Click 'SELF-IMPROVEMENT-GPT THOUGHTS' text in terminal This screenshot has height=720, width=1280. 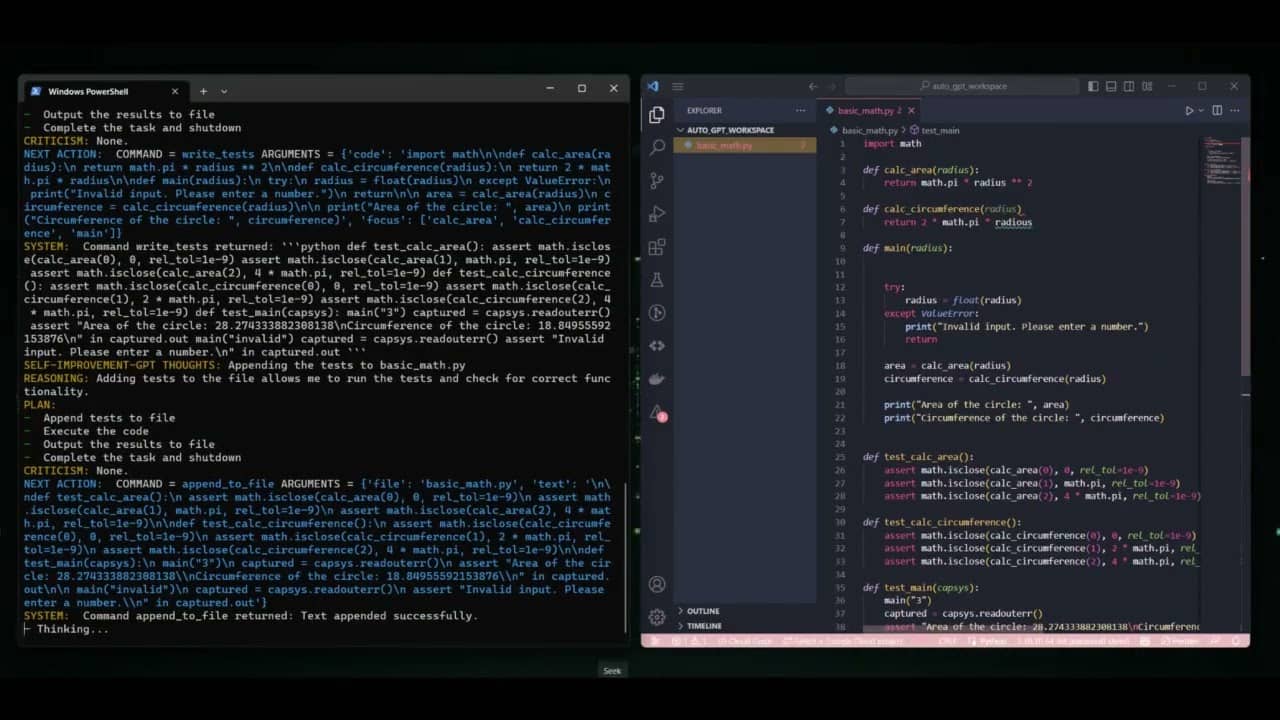[x=122, y=366]
